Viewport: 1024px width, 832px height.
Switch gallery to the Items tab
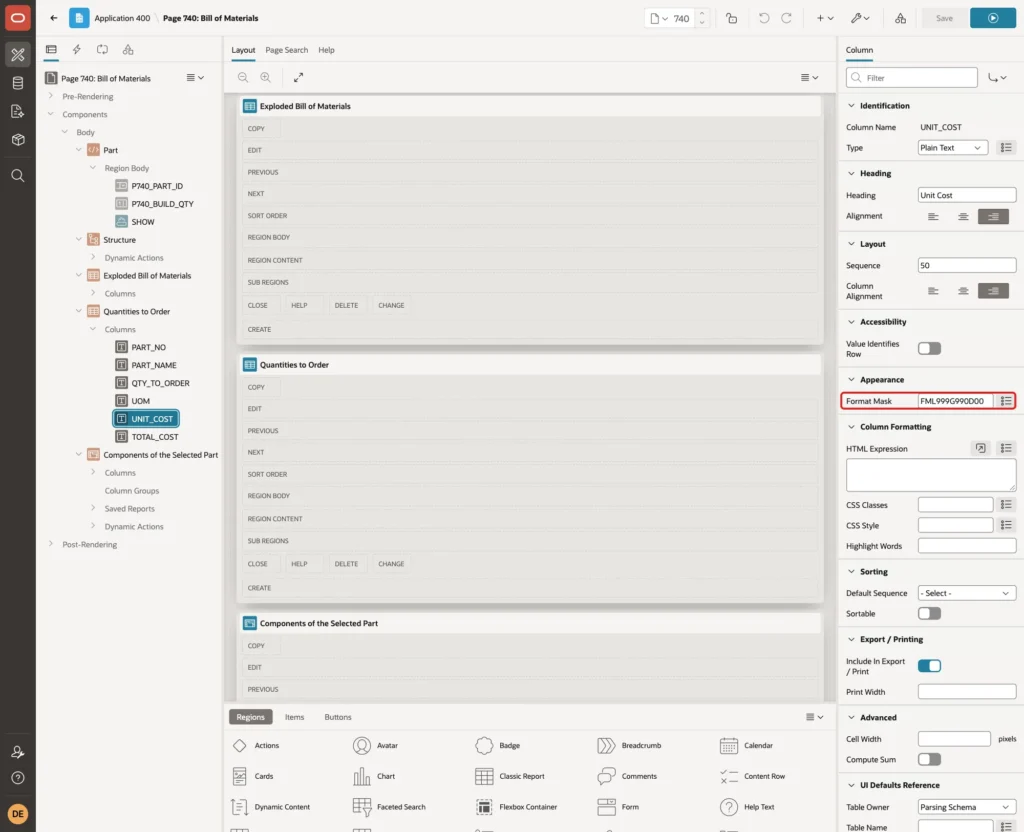coord(295,717)
